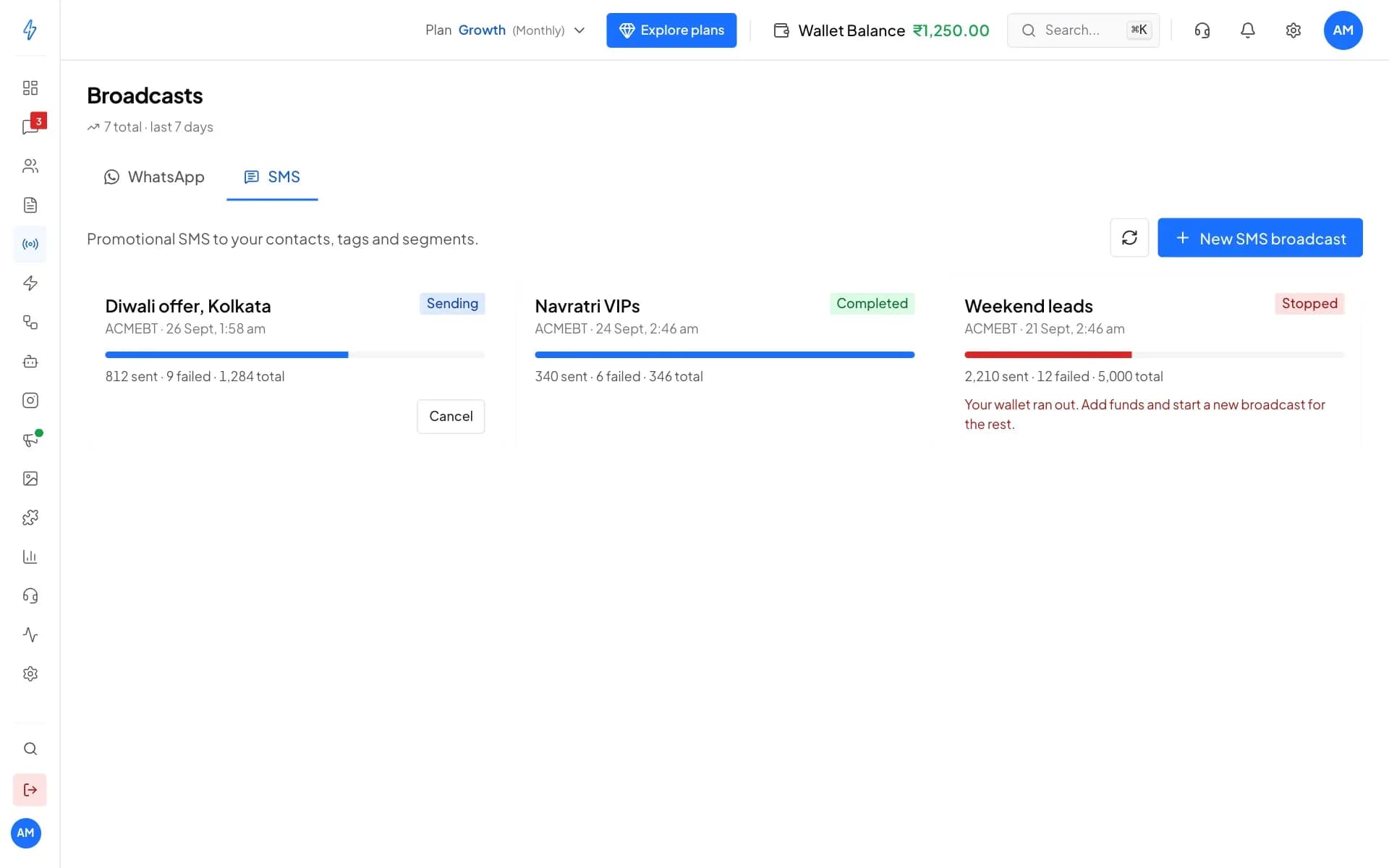Click the Sending status badge
Image resolution: width=1389 pixels, height=868 pixels.
(452, 304)
